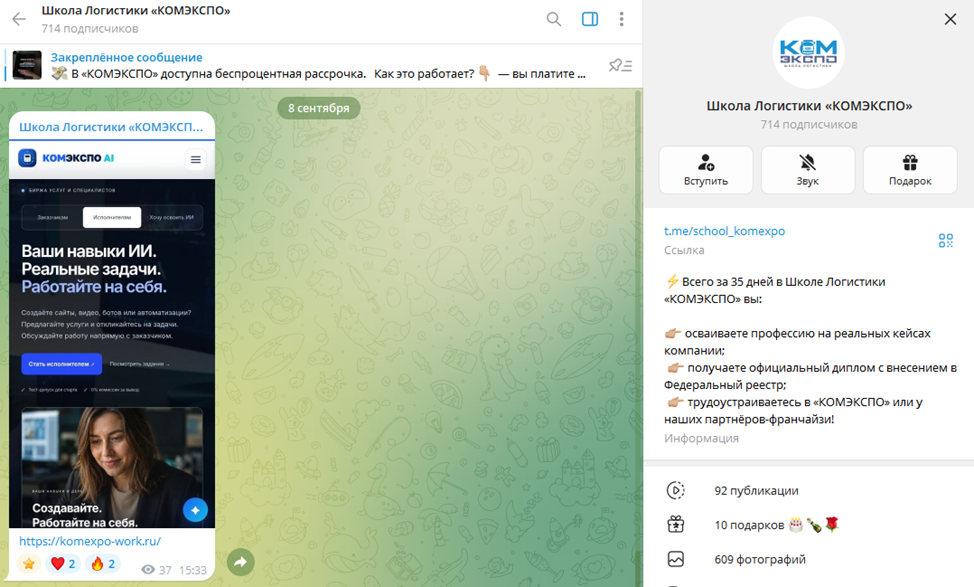Toggle the 'Звук' notification mute button
The image size is (974, 587).
point(808,170)
